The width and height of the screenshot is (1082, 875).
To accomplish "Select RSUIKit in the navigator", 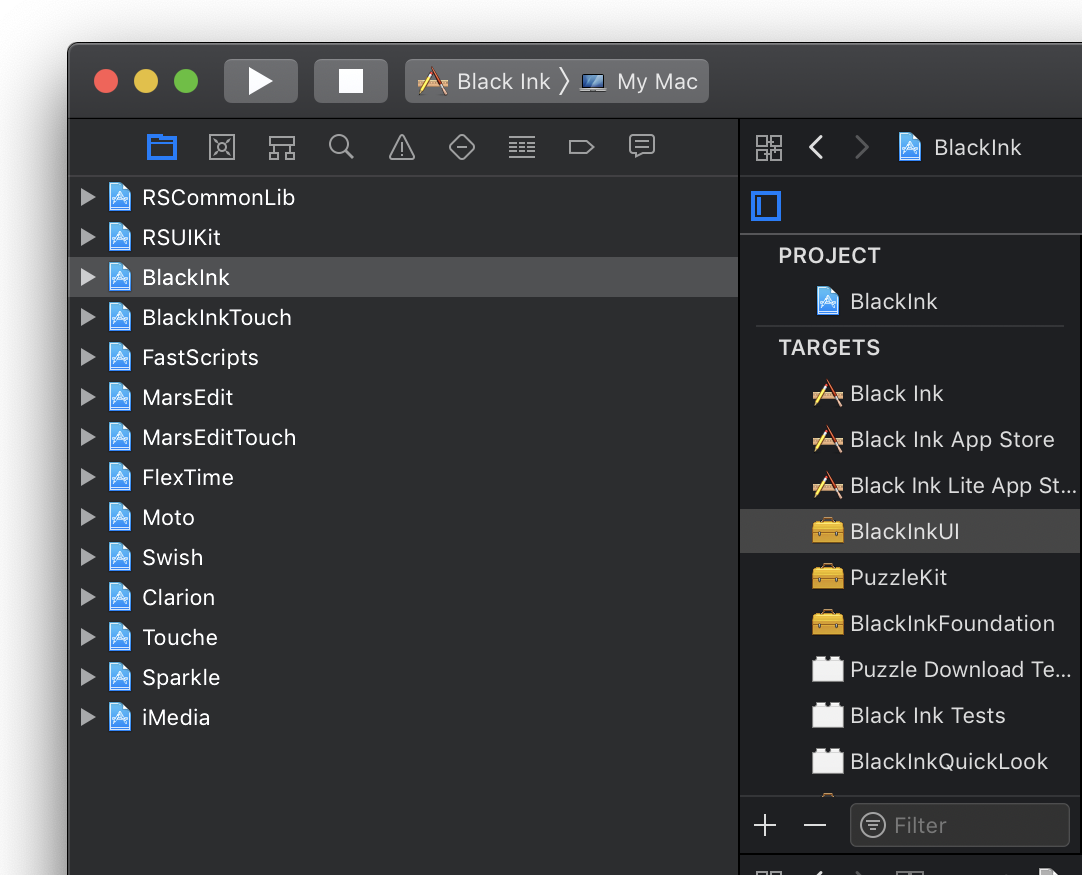I will point(404,237).
